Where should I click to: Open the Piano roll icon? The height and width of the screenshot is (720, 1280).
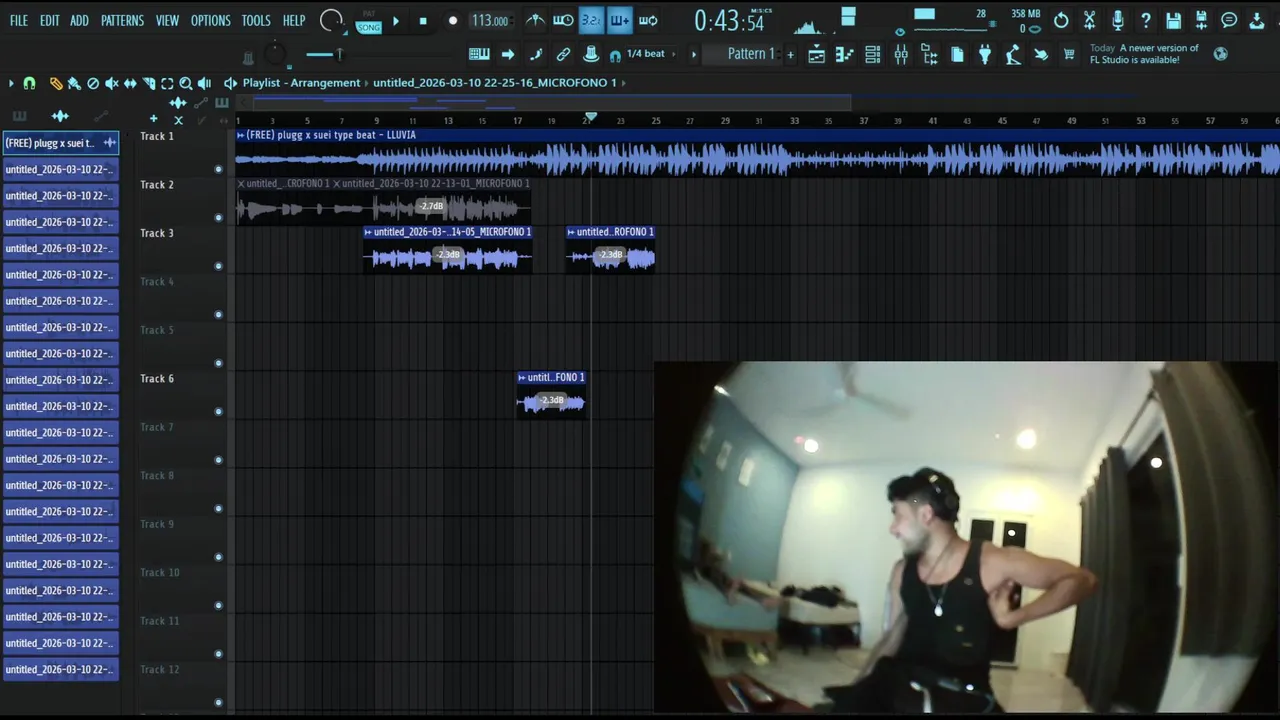click(845, 55)
